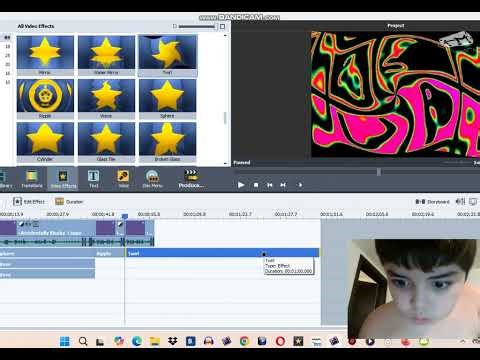
Task: Select the Twirl effect thumbnail
Action: point(168,56)
